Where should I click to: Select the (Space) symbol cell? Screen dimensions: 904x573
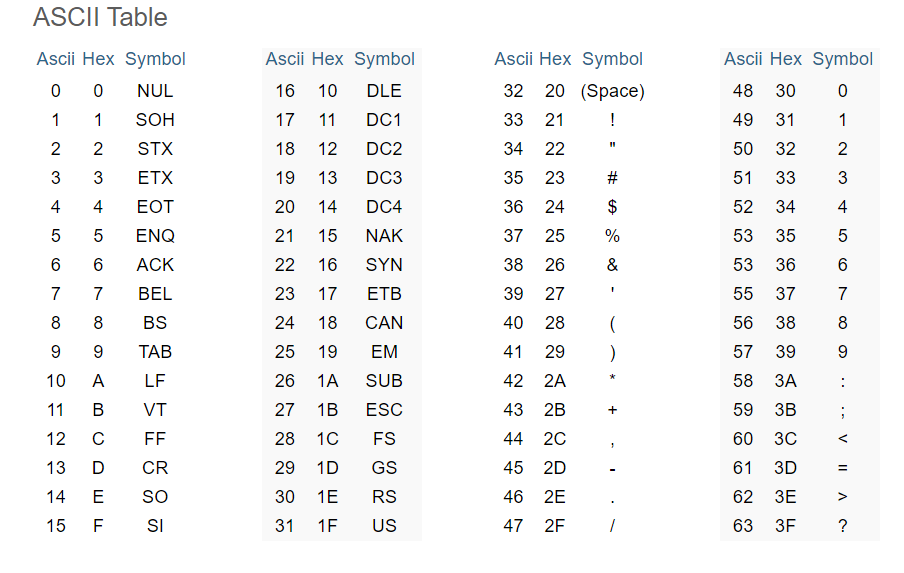pyautogui.click(x=612, y=91)
